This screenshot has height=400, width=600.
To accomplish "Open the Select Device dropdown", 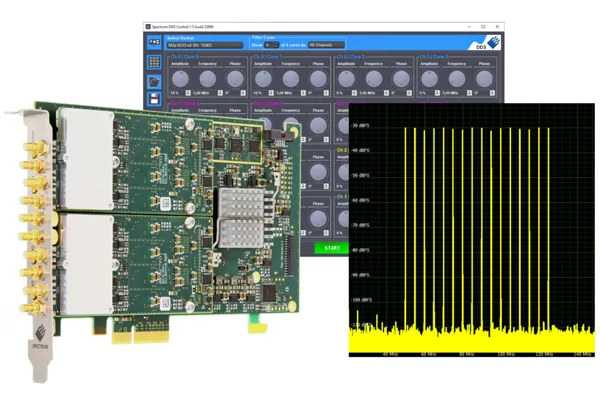I will 204,45.
